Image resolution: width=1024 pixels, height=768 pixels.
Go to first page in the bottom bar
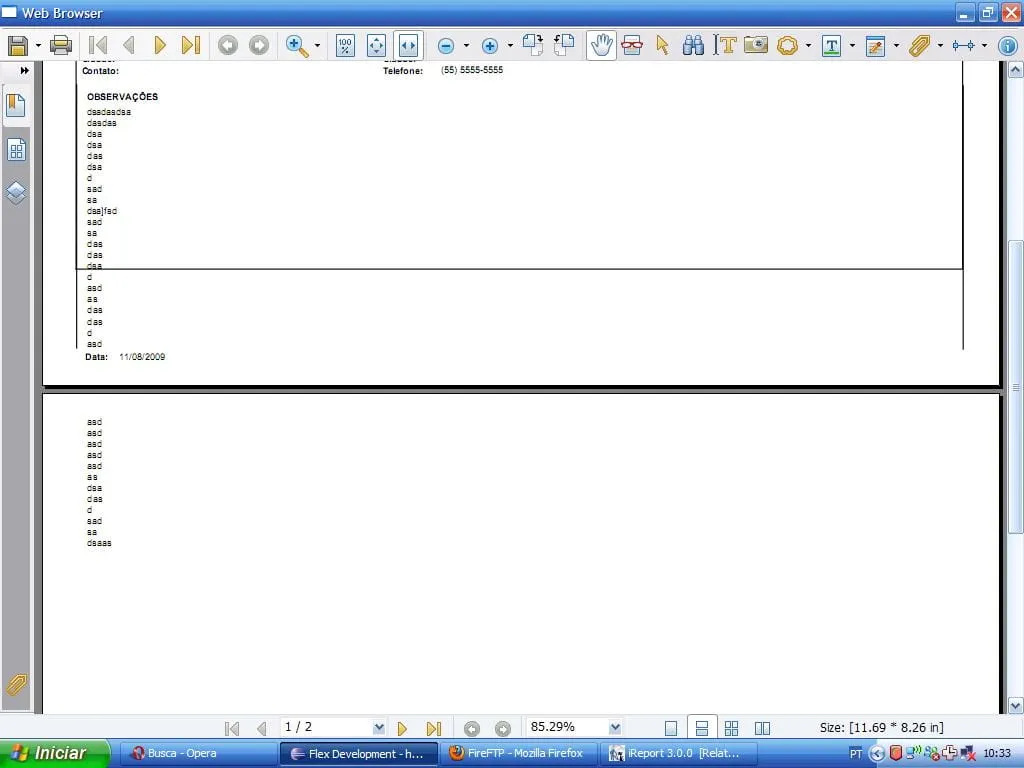pos(231,728)
